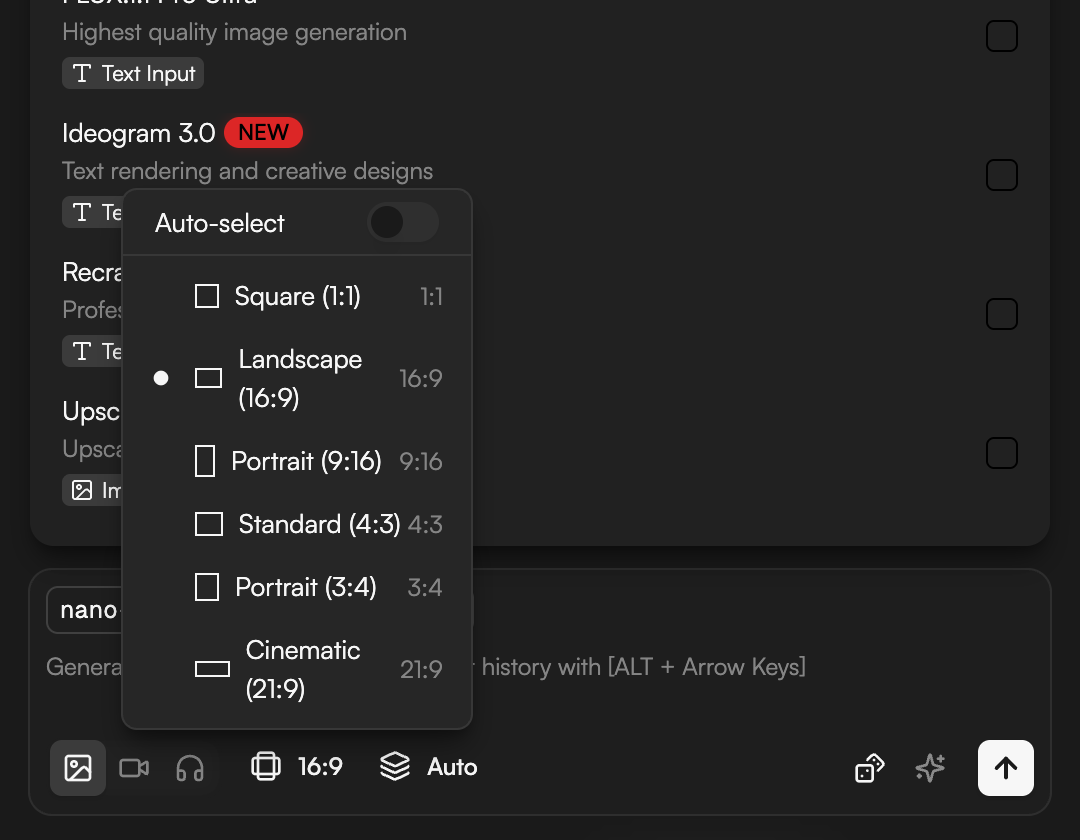The width and height of the screenshot is (1080, 840).
Task: Click 'Text rendering and creative designs' description
Action: [247, 171]
